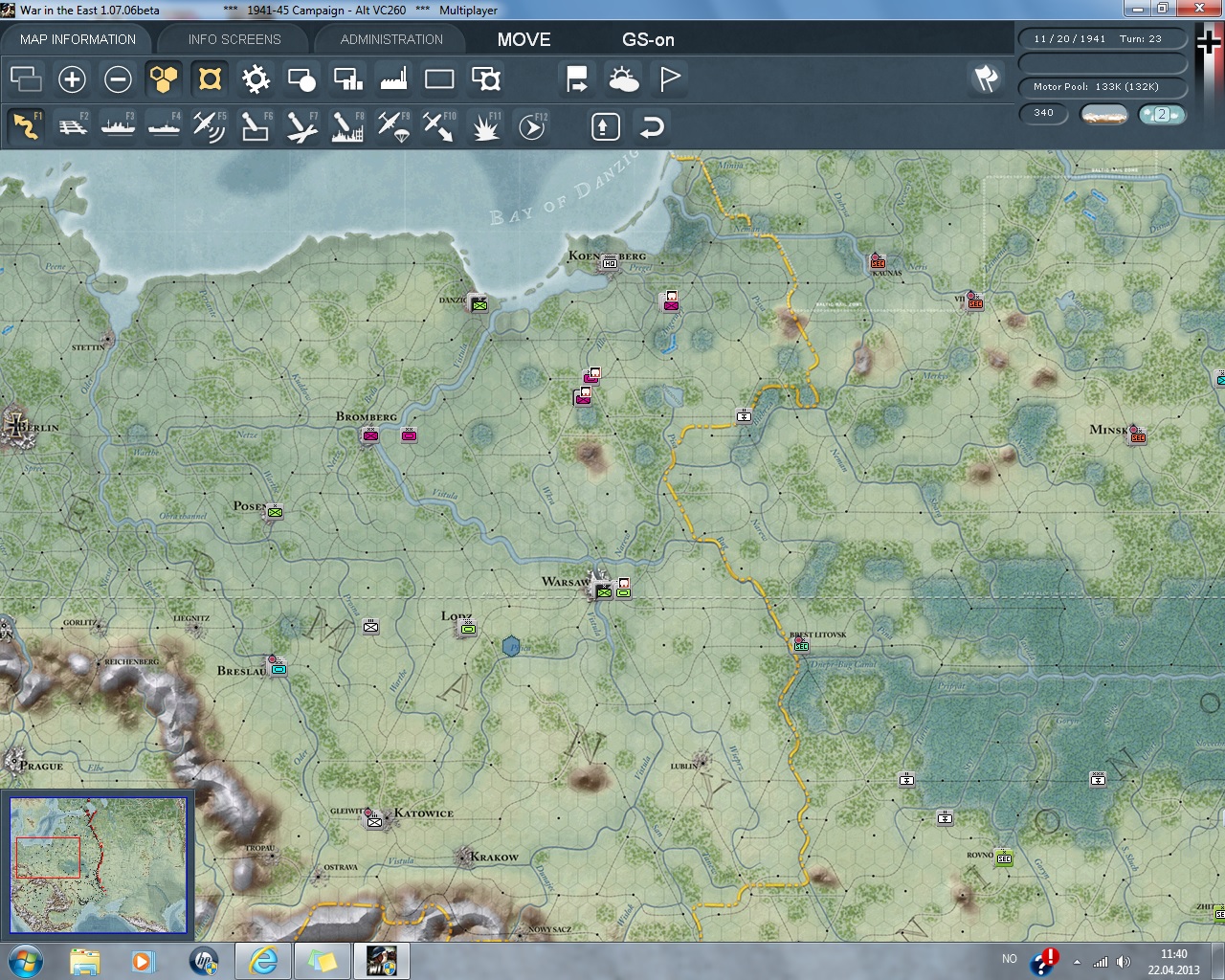This screenshot has height=980, width=1225.
Task: Click the rectangle with bars supply icon
Action: tap(347, 78)
